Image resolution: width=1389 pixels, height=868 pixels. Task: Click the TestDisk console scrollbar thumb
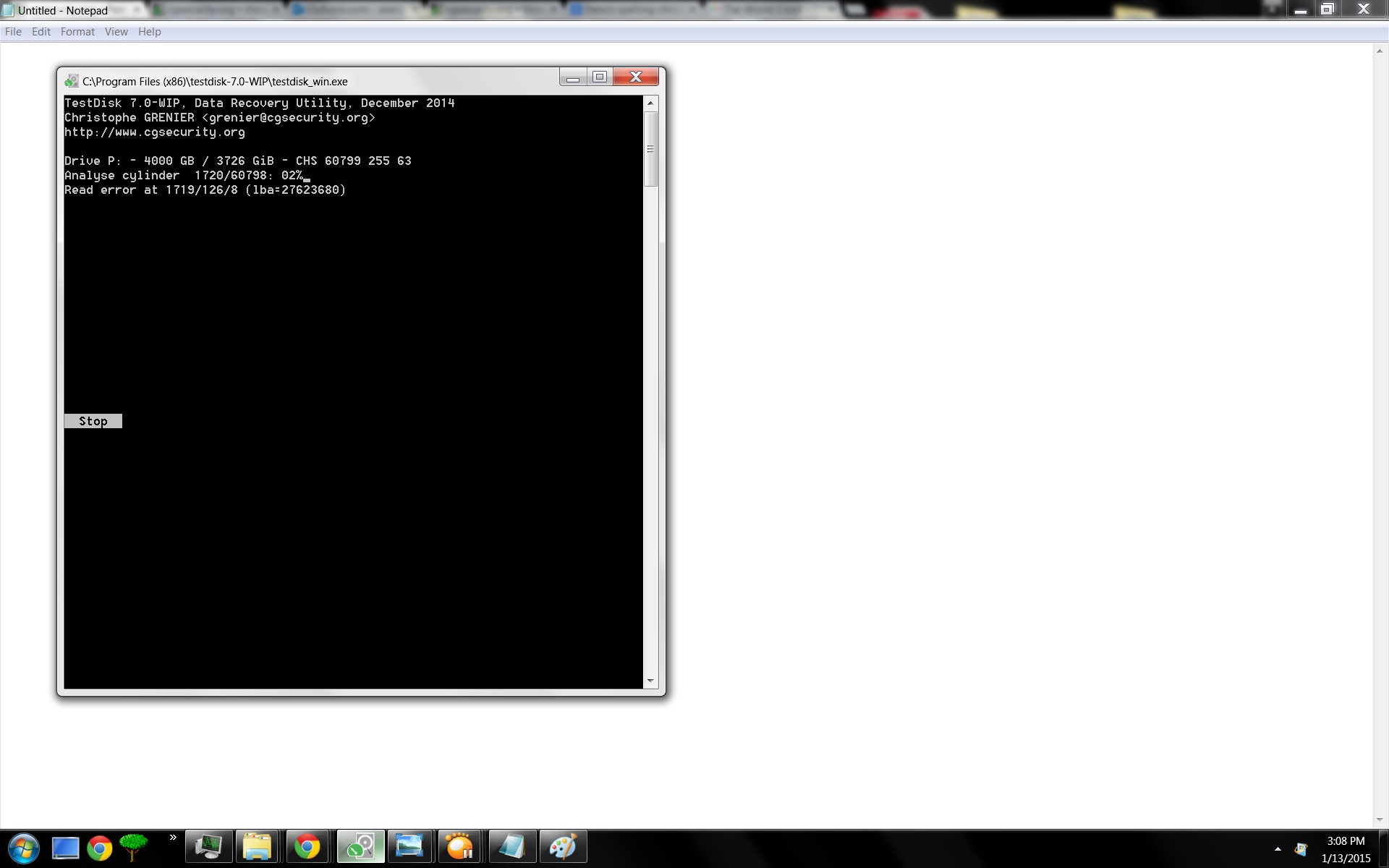pos(650,149)
